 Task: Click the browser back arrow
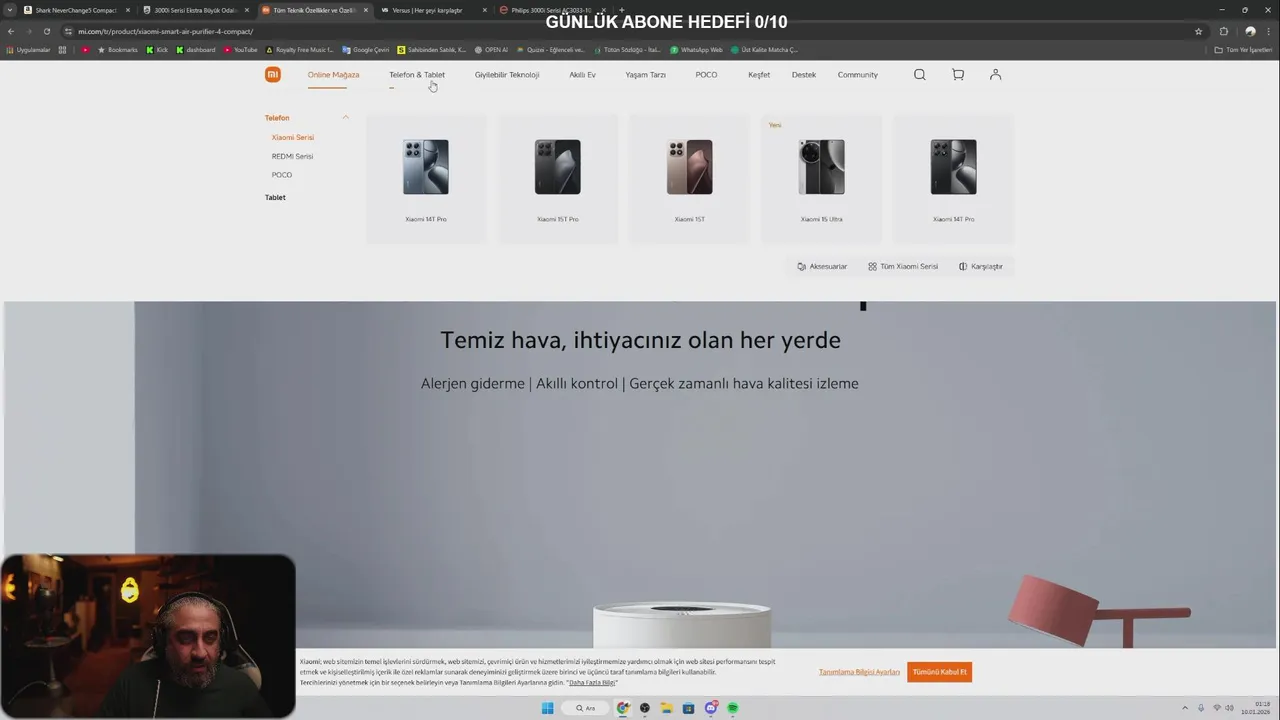[x=11, y=31]
